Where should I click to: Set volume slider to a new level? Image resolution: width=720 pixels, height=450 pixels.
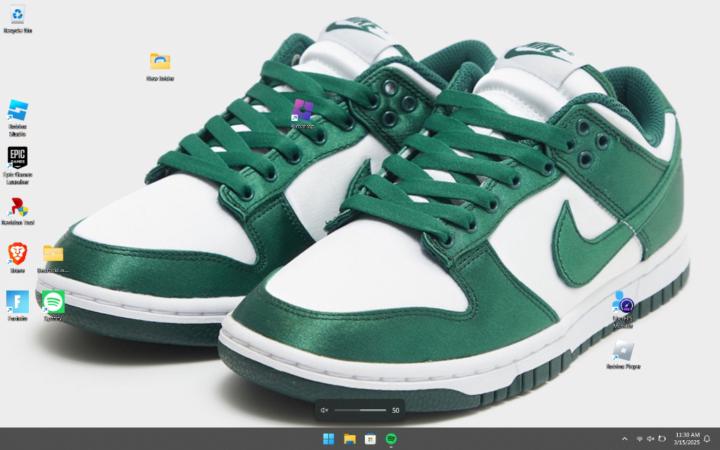[x=370, y=410]
